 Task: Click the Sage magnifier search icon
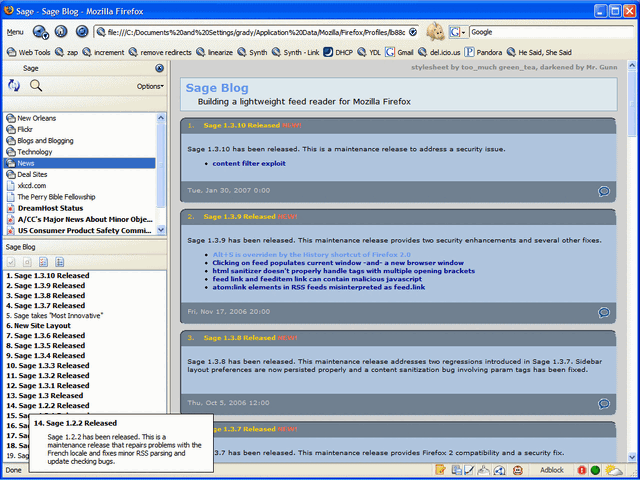[36, 85]
